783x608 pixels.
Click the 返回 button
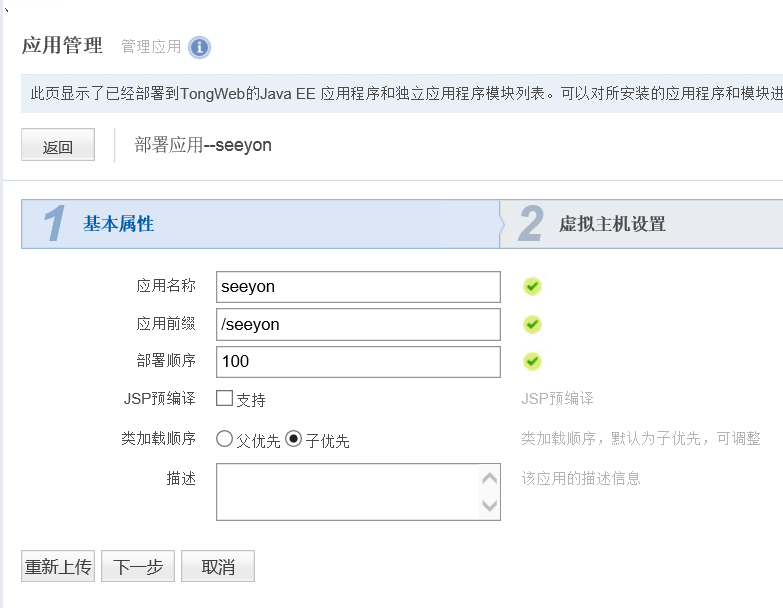[x=58, y=146]
